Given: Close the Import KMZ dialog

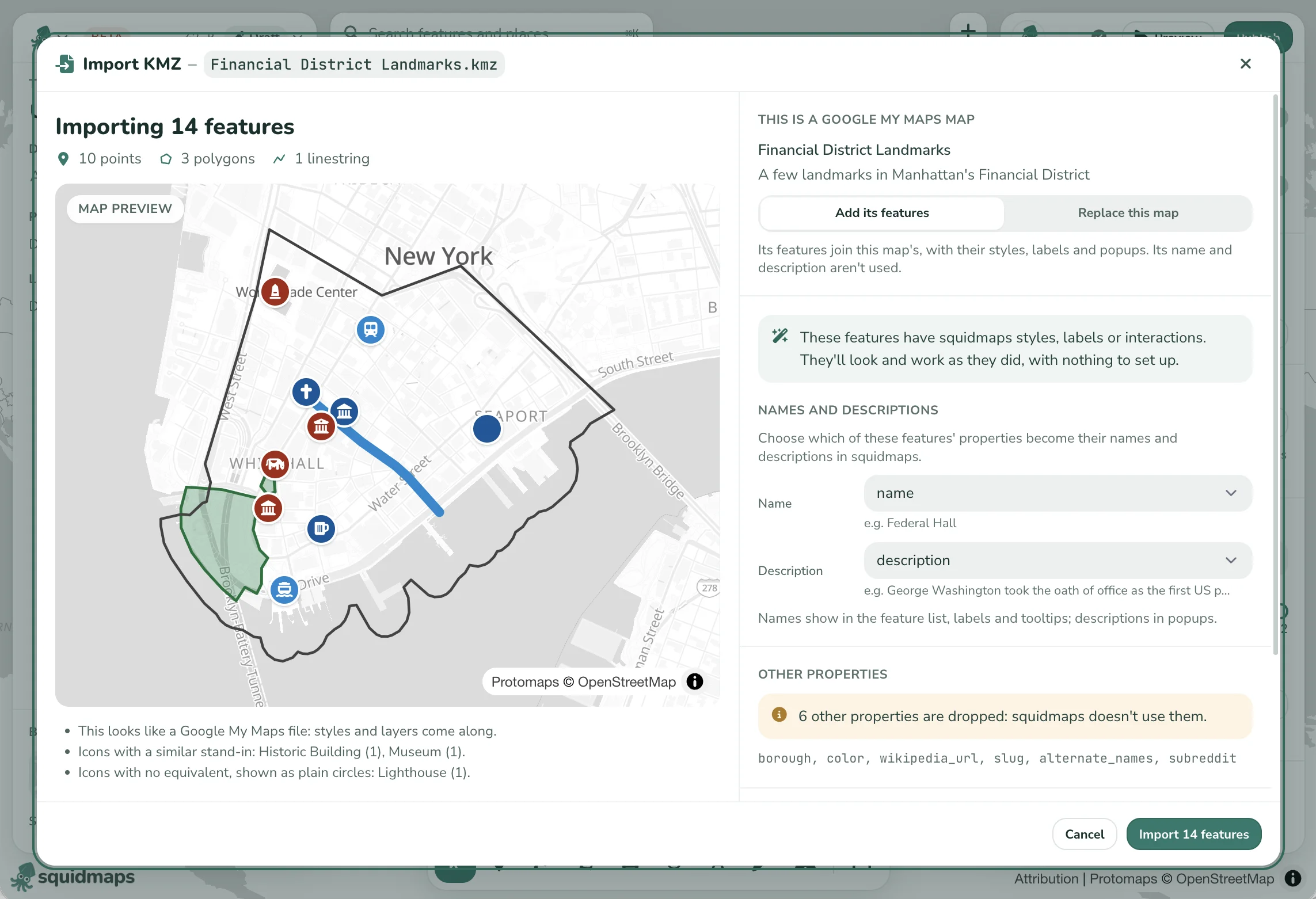Looking at the screenshot, I should point(1245,64).
